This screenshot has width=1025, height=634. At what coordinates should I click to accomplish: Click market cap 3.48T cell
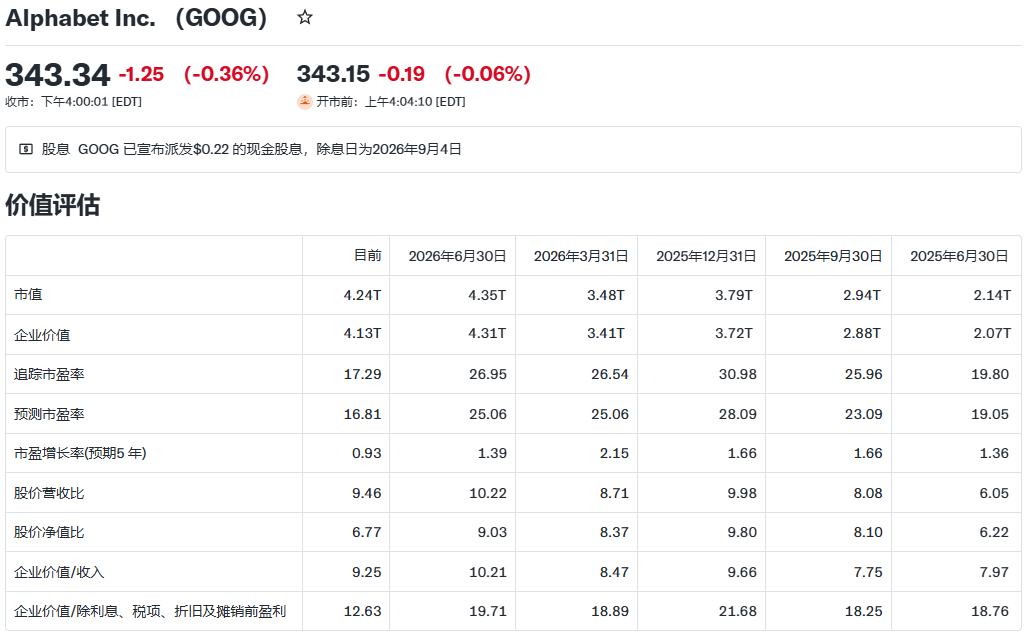pyautogui.click(x=606, y=295)
